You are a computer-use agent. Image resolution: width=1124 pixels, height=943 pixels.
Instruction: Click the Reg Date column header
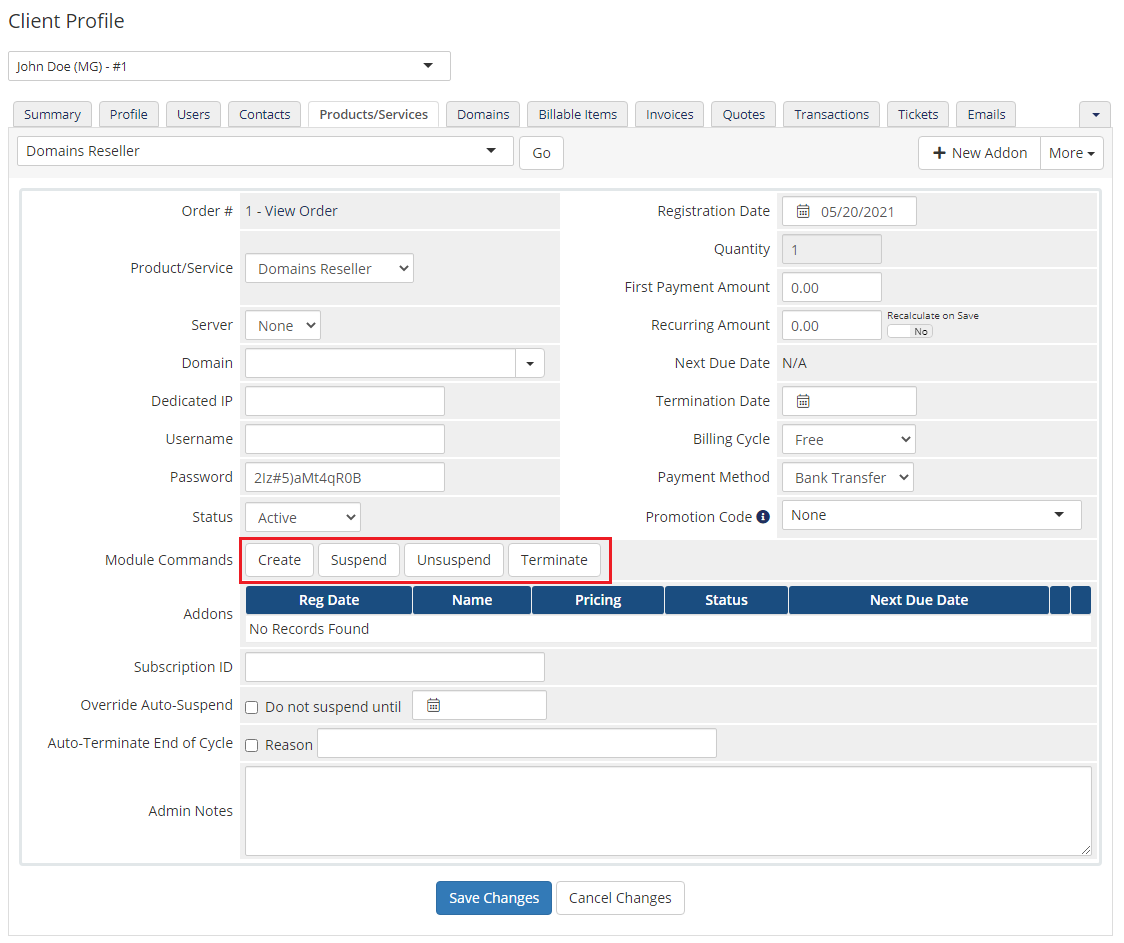pos(329,600)
